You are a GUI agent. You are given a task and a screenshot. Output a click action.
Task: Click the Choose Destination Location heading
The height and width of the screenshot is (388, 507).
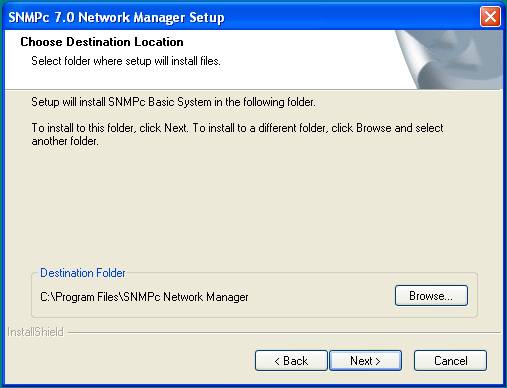[102, 42]
